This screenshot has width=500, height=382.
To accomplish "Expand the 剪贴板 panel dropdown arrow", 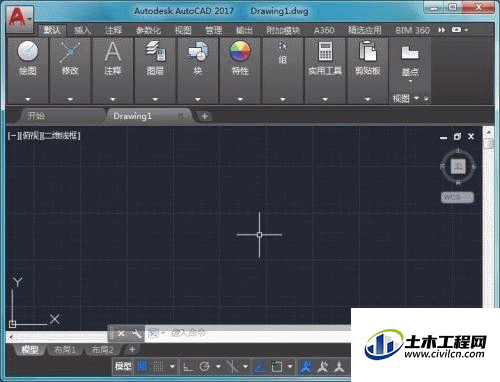I will 367,99.
